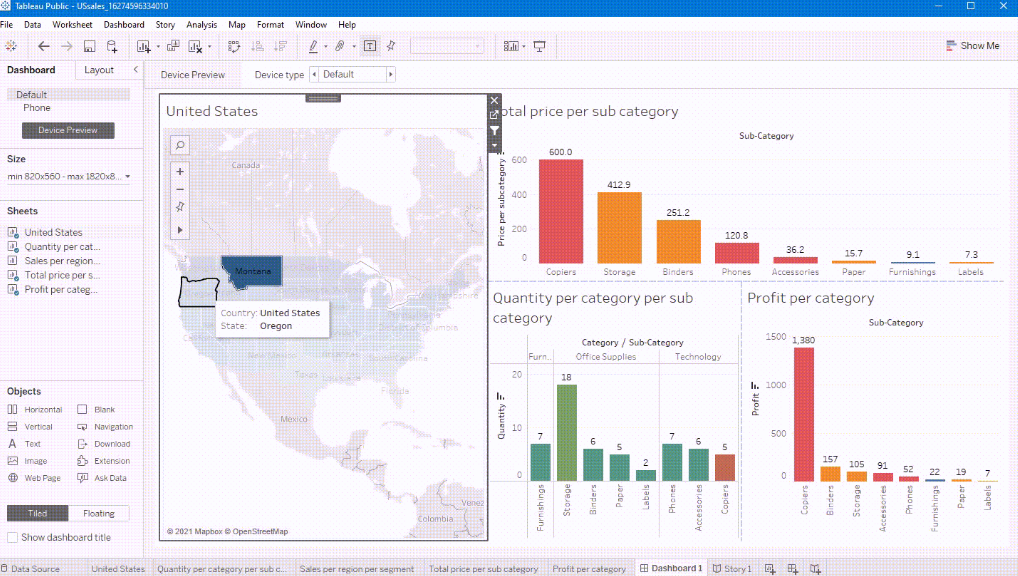Zoom in on the map with plus

click(180, 171)
